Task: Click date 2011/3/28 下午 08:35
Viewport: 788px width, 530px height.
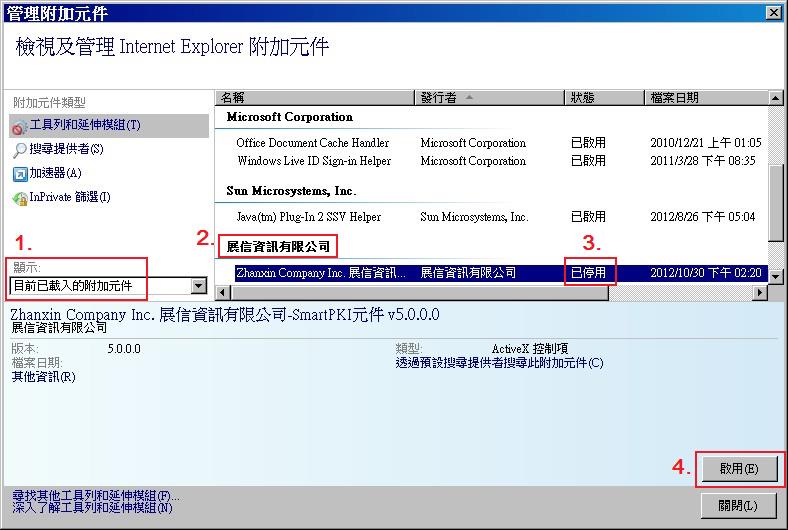Action: point(703,161)
